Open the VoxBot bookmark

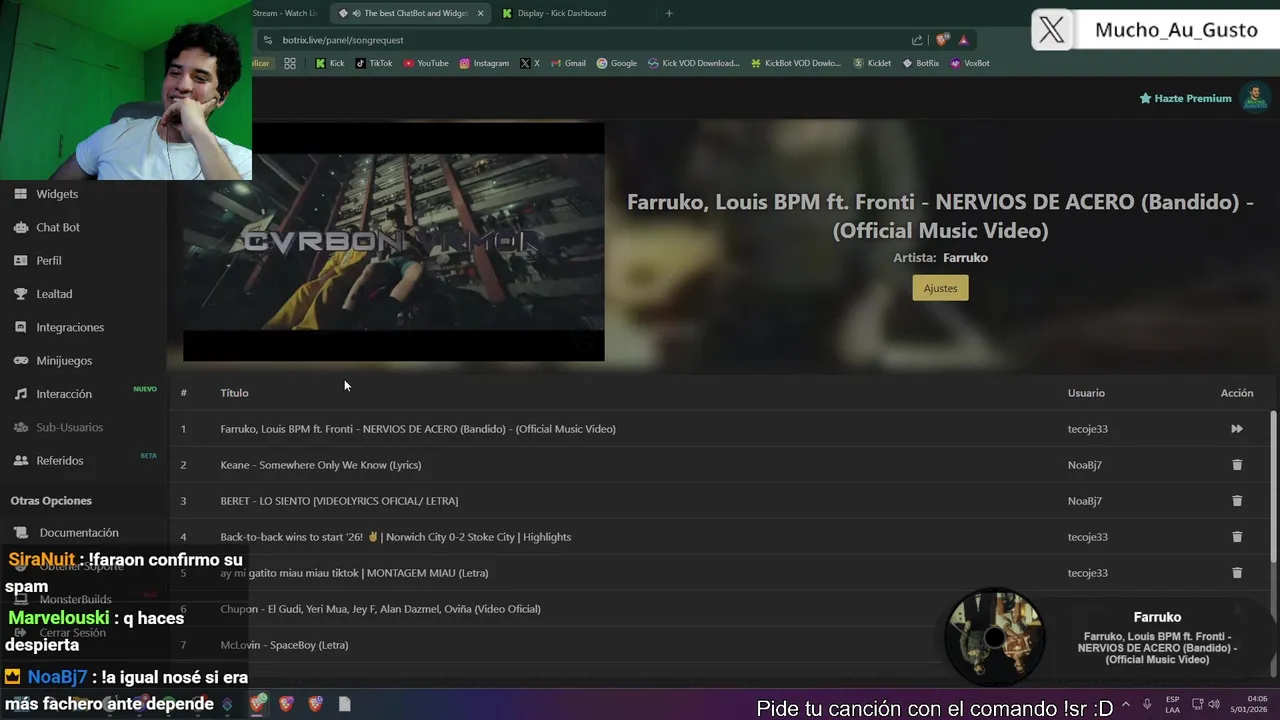tap(970, 63)
